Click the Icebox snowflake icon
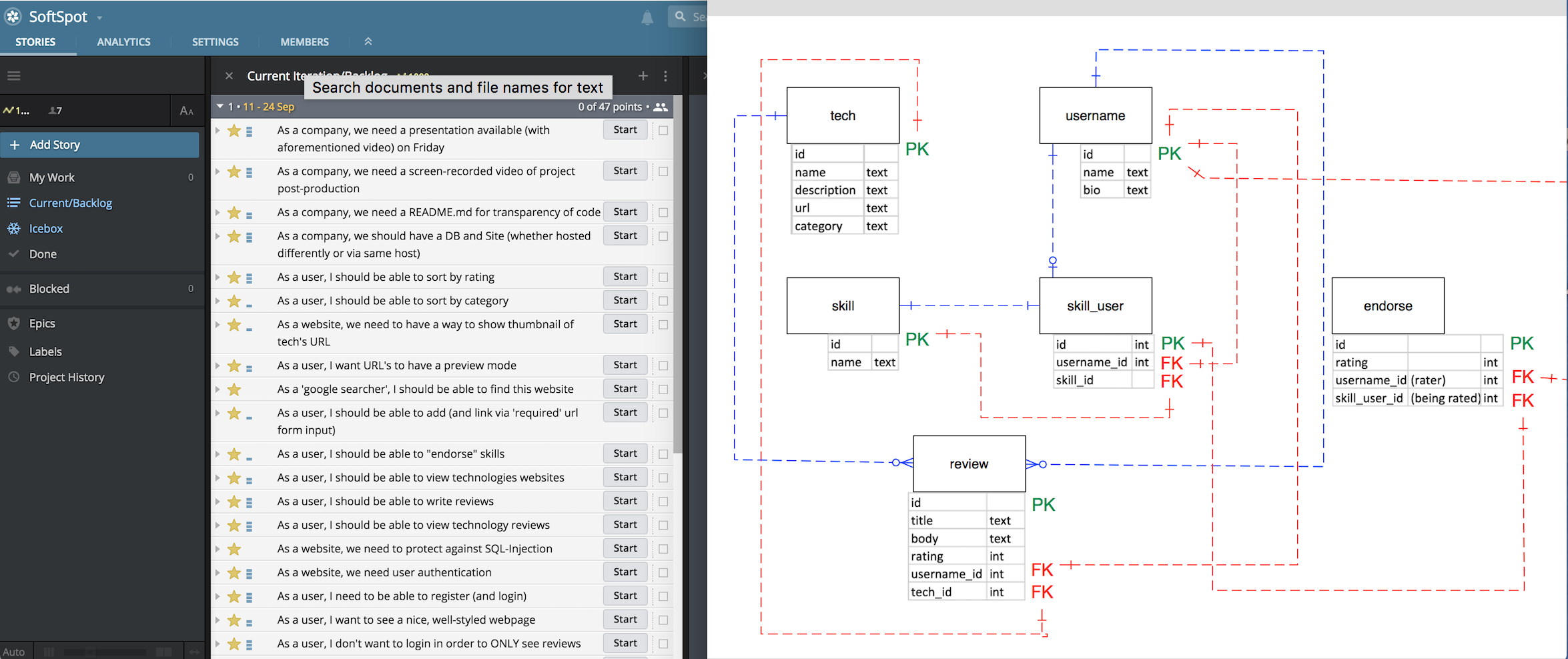The height and width of the screenshot is (659, 1568). pyautogui.click(x=14, y=229)
